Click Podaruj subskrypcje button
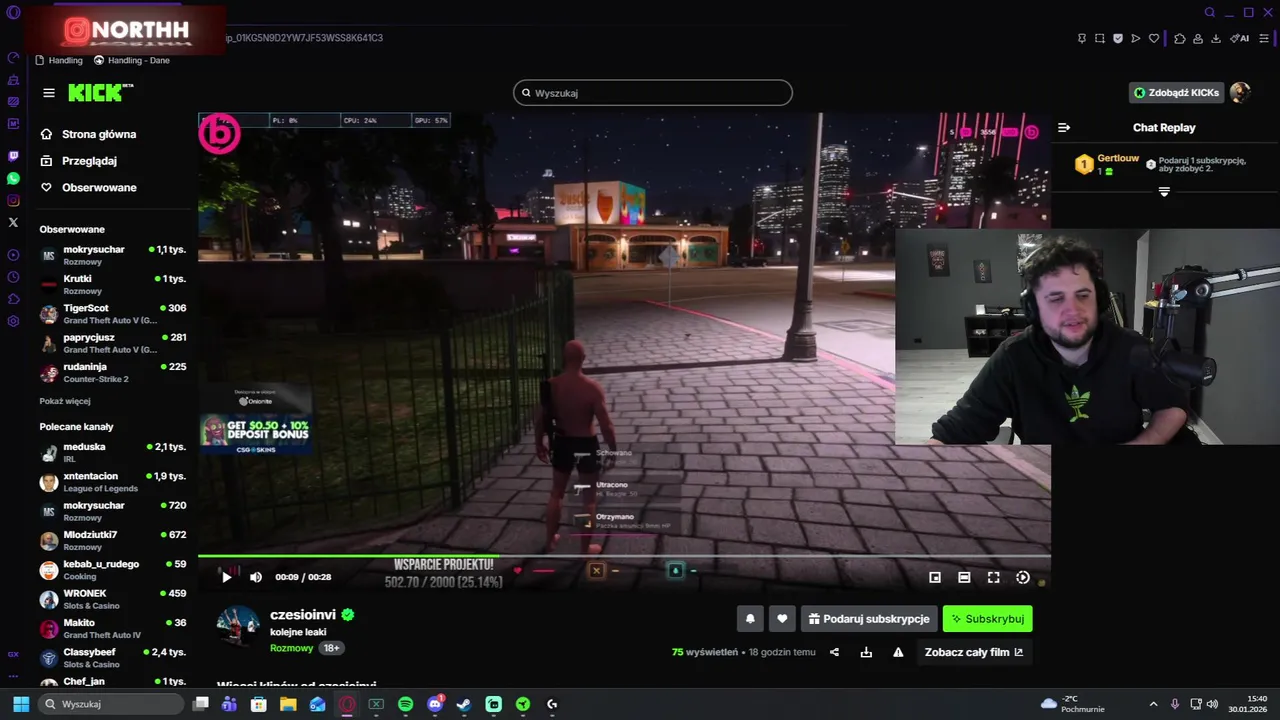Image resolution: width=1280 pixels, height=720 pixels. (869, 619)
